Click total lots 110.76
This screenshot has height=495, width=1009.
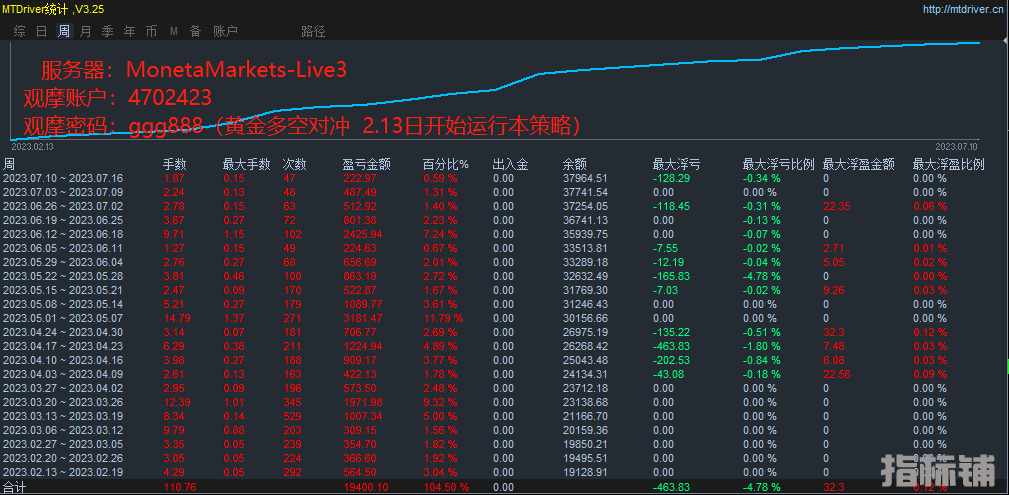180,488
